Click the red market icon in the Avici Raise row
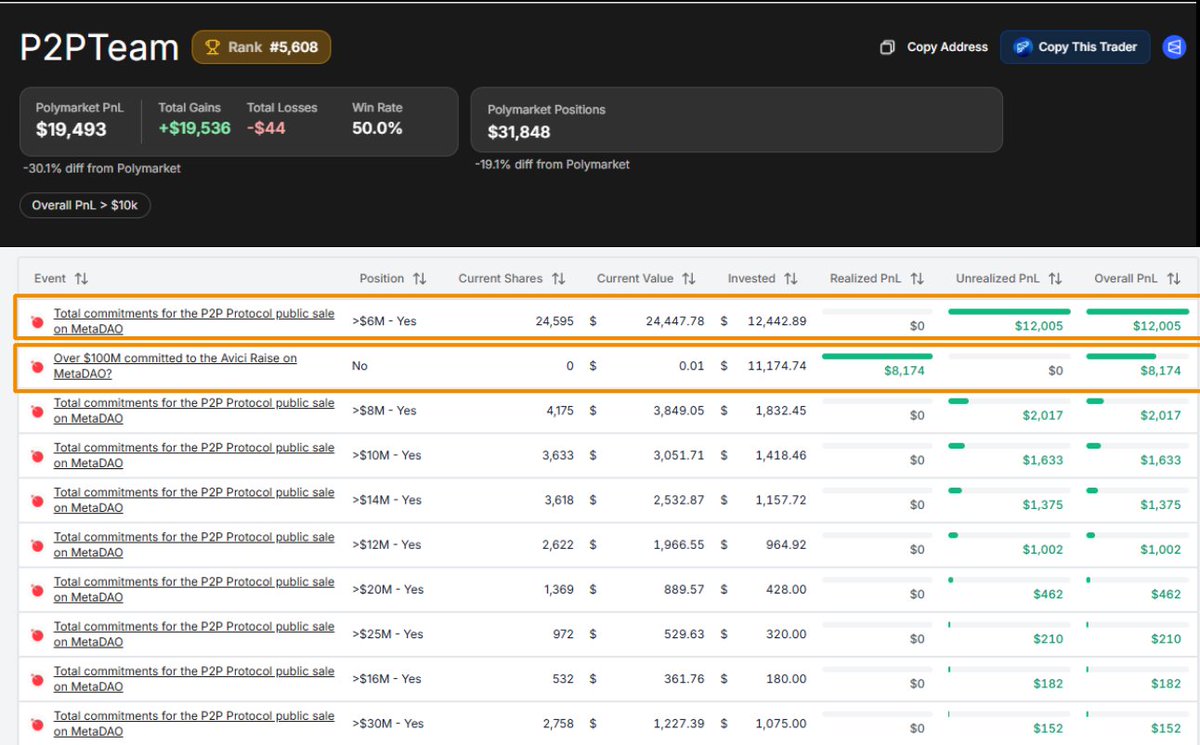Screen dimensions: 1200x745 pyautogui.click(x=37, y=367)
